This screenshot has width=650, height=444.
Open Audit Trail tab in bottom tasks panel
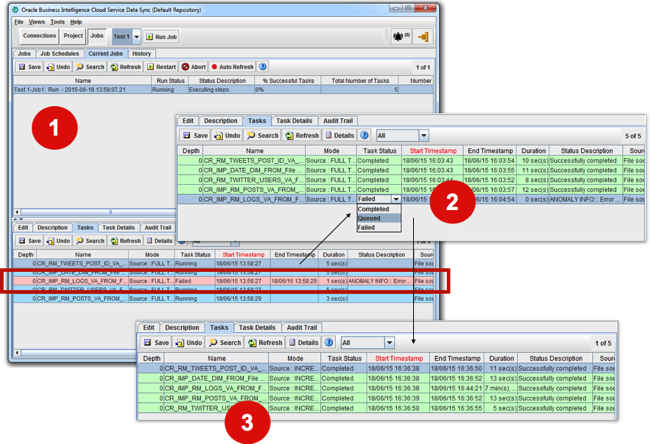(301, 328)
